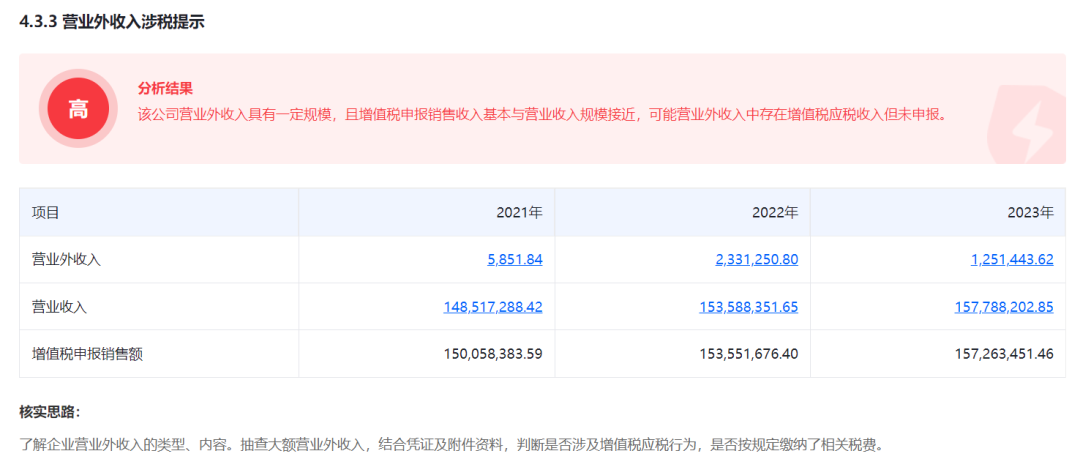Click the verification approach paragraph text
Viewport: 1080px width, 470px height.
[451, 445]
